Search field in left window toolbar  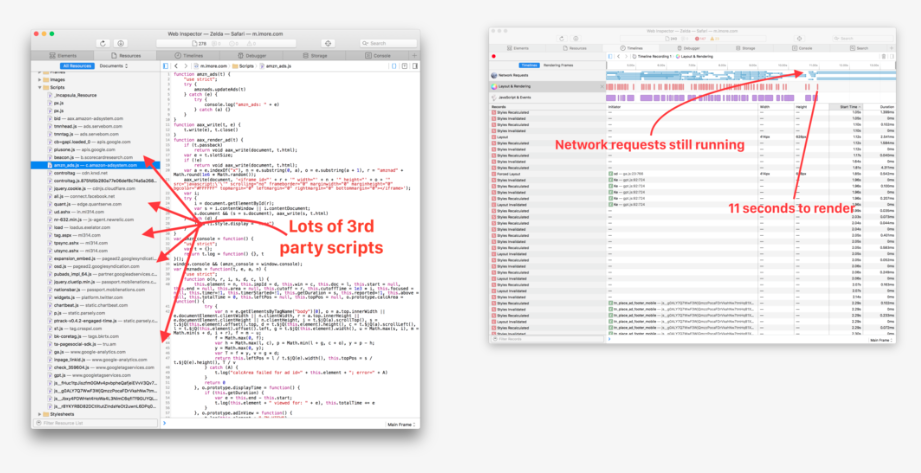(x=388, y=43)
